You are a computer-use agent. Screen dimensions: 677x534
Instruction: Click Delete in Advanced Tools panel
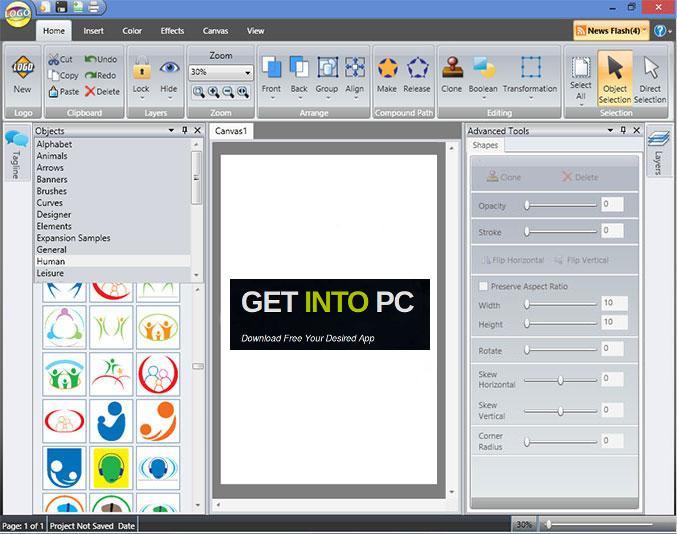pyautogui.click(x=580, y=177)
